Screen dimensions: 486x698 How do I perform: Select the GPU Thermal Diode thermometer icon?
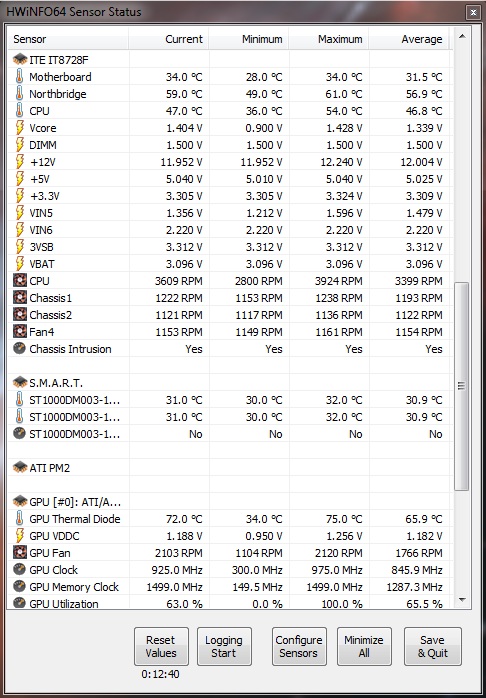click(x=19, y=519)
